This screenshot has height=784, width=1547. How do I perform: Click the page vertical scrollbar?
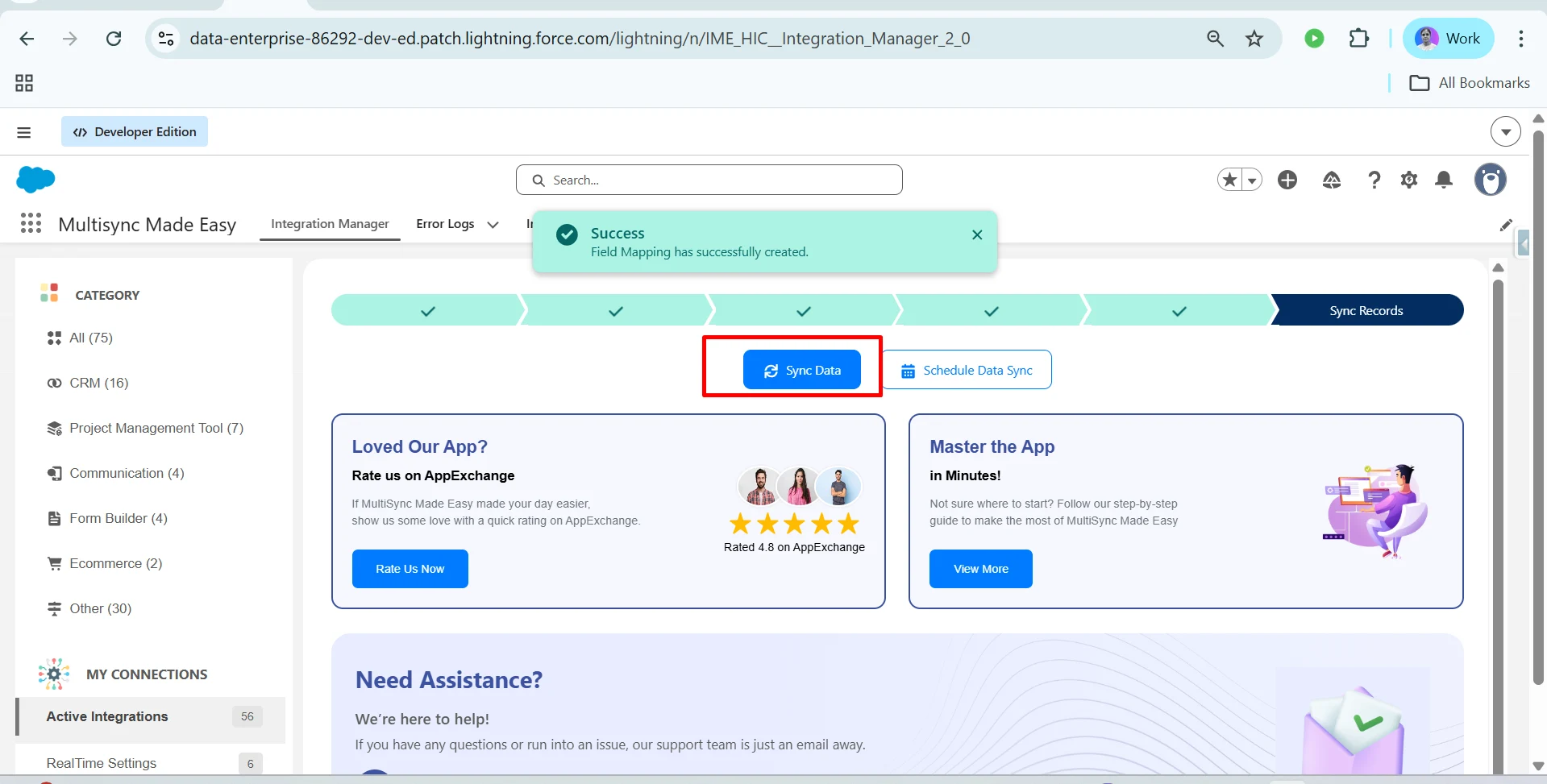pos(1538,407)
